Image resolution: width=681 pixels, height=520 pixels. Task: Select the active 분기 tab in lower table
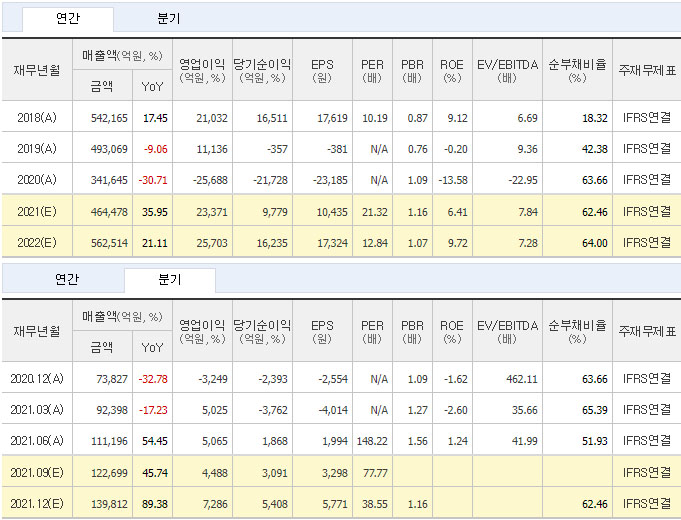pyautogui.click(x=169, y=280)
